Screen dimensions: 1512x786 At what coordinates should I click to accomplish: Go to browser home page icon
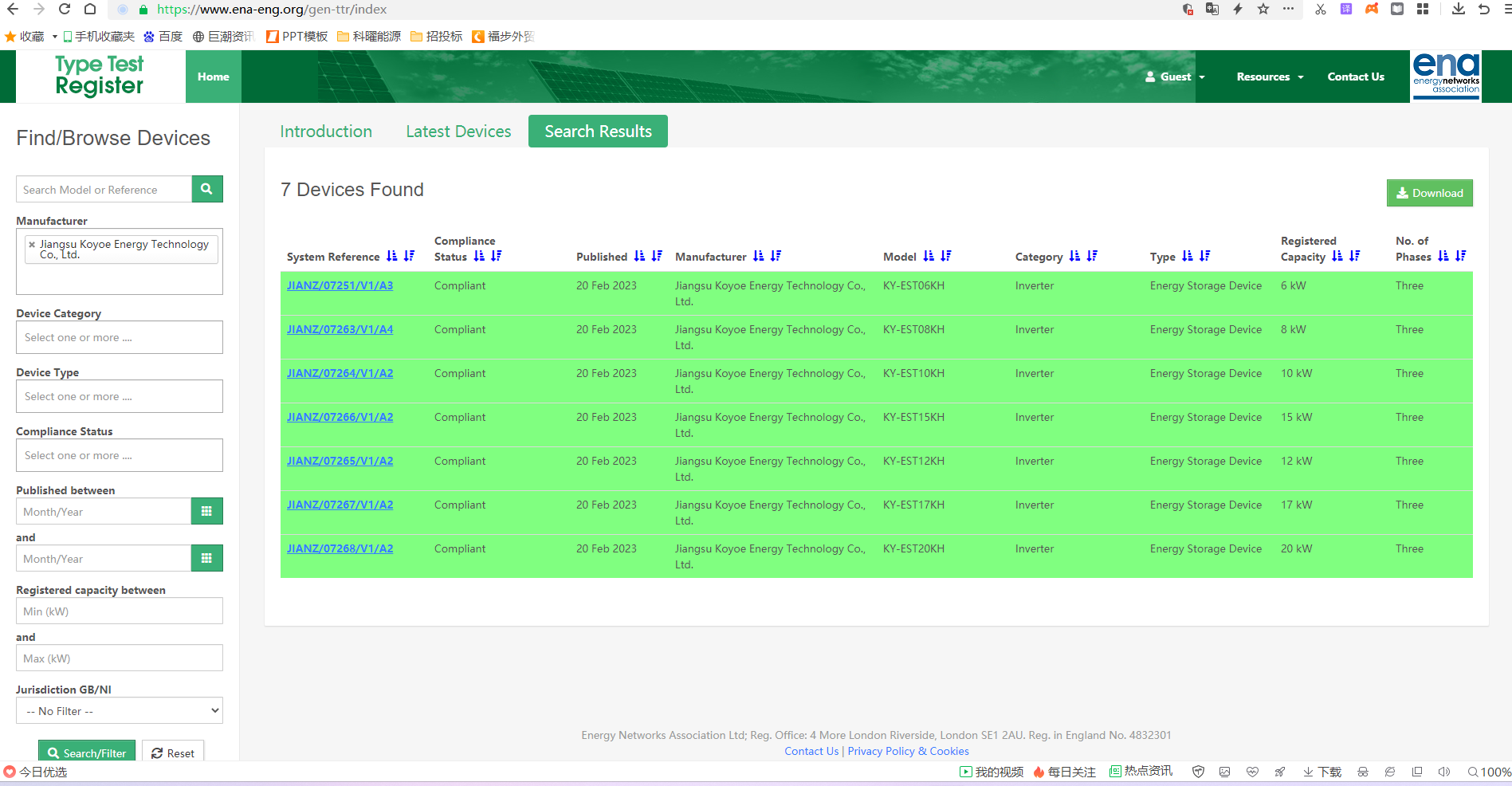90,10
